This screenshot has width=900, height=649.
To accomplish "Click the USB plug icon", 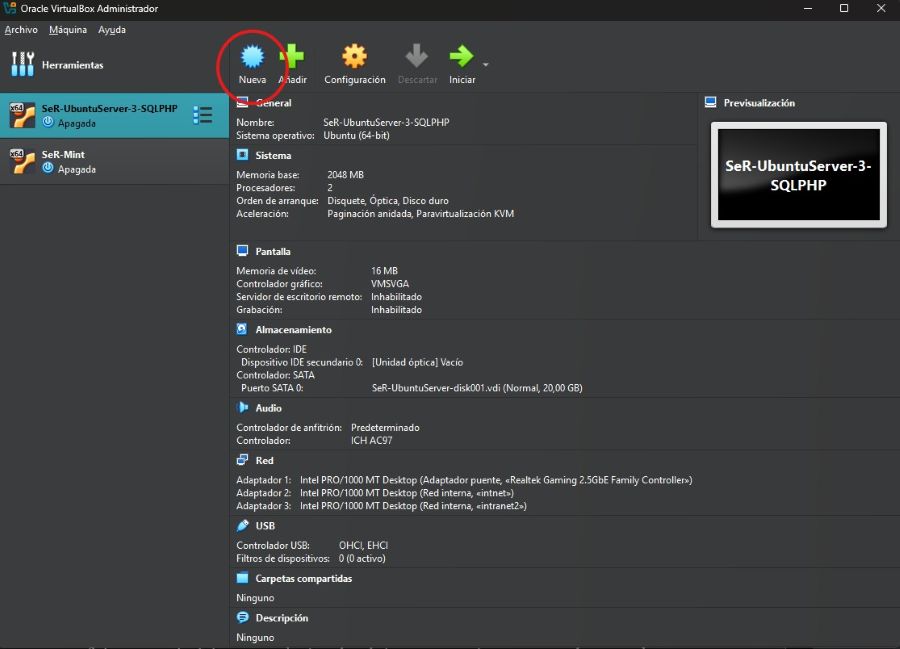I will (x=242, y=525).
